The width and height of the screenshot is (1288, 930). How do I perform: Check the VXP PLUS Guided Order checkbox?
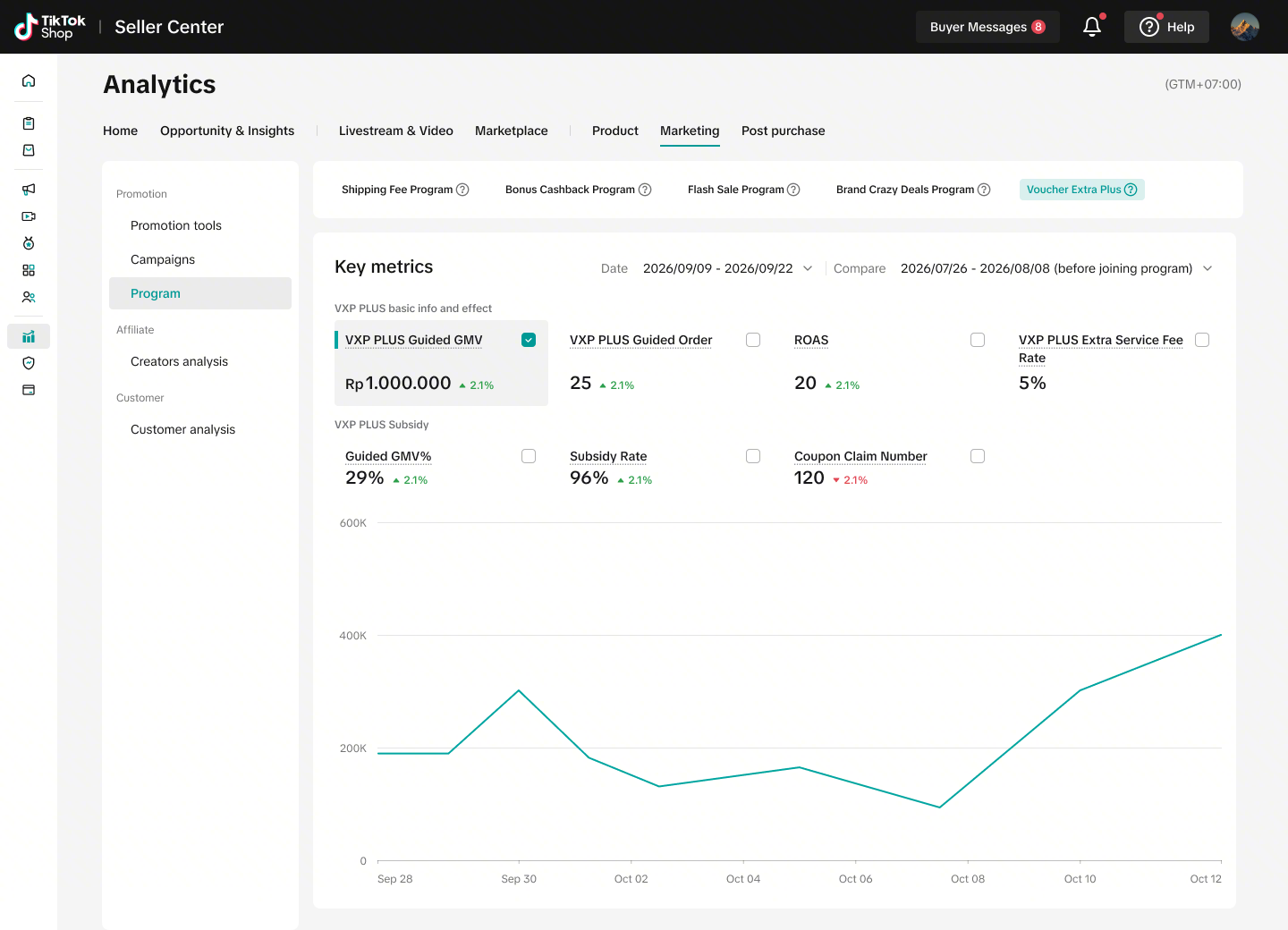753,340
